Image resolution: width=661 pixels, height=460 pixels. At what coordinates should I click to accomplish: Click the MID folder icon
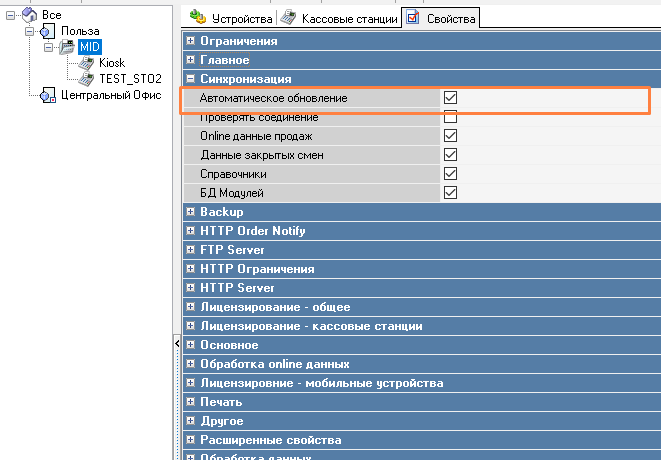pyautogui.click(x=67, y=47)
